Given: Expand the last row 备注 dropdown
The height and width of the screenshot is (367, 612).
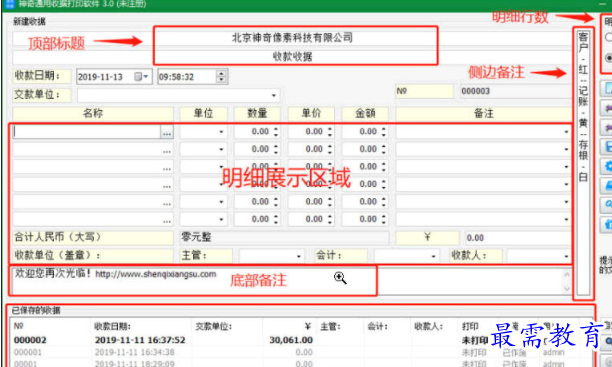Looking at the screenshot, I should coord(566,219).
